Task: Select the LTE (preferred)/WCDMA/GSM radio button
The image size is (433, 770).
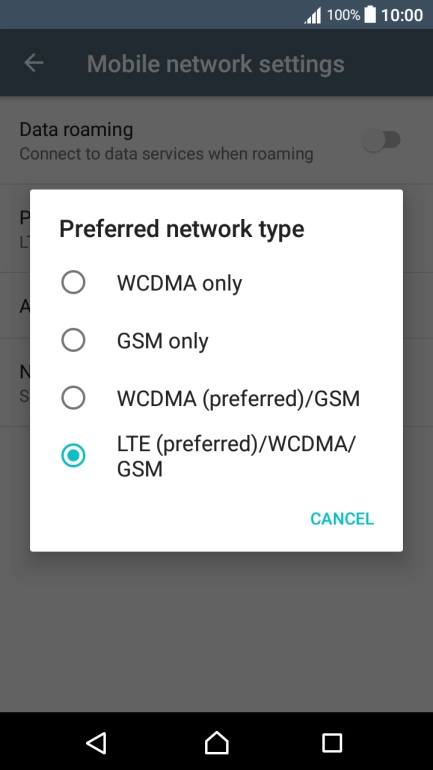Action: (73, 455)
